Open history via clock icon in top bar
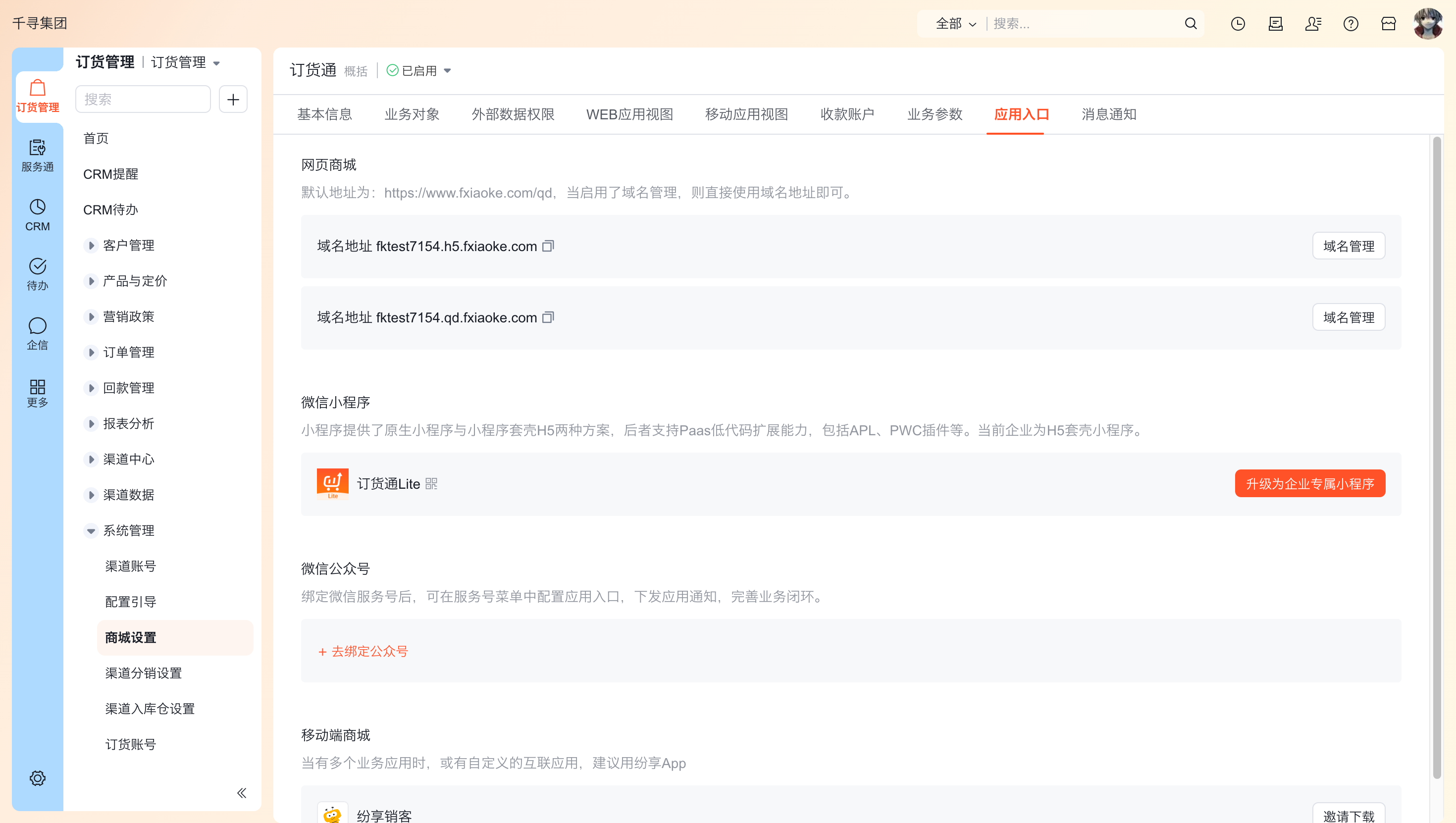The height and width of the screenshot is (823, 1456). pyautogui.click(x=1238, y=24)
